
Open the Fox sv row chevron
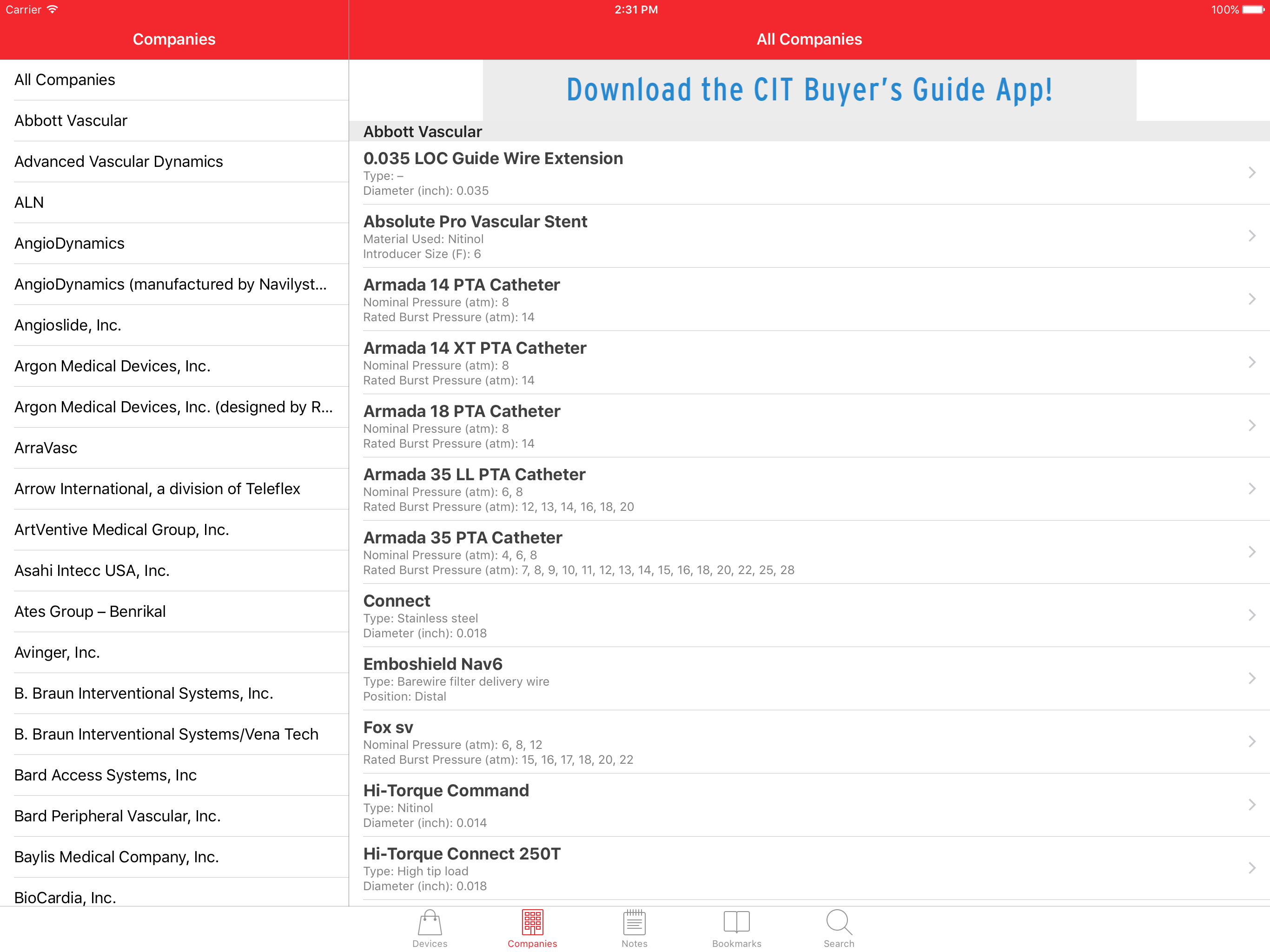(x=1252, y=741)
